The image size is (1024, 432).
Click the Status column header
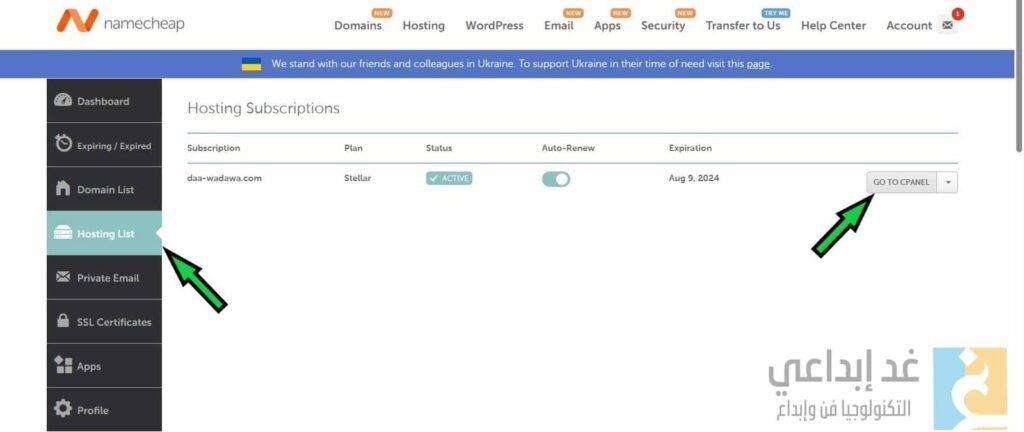pyautogui.click(x=439, y=148)
